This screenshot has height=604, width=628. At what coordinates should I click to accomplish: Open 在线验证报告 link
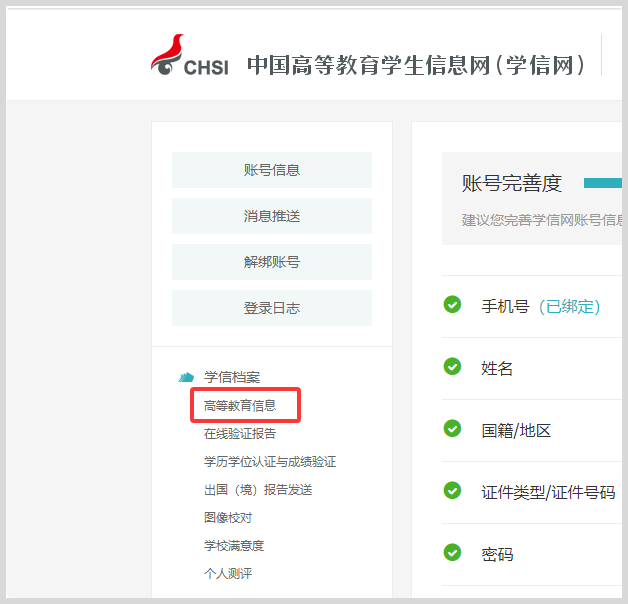(x=240, y=433)
